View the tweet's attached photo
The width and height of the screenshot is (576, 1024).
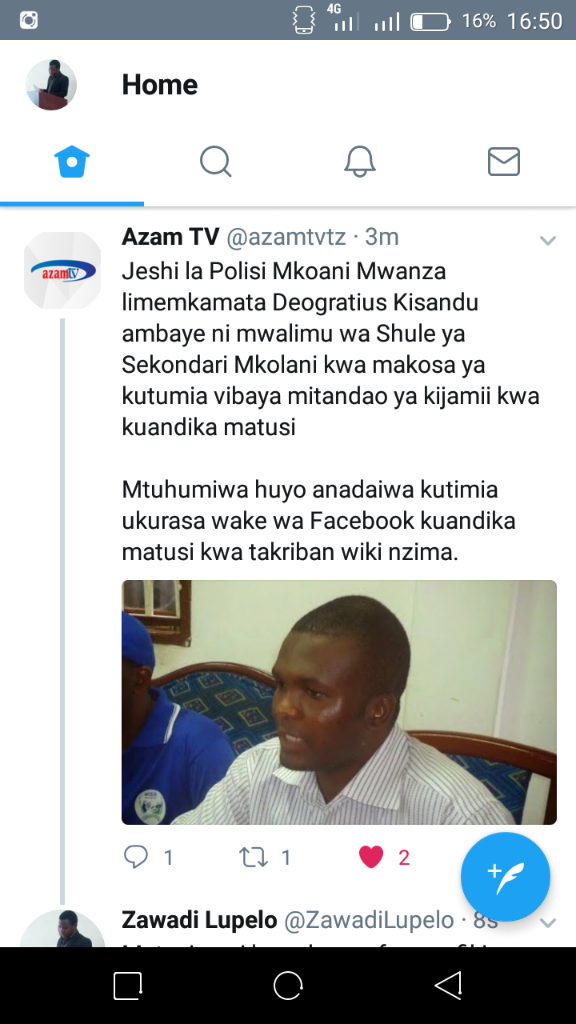(339, 702)
